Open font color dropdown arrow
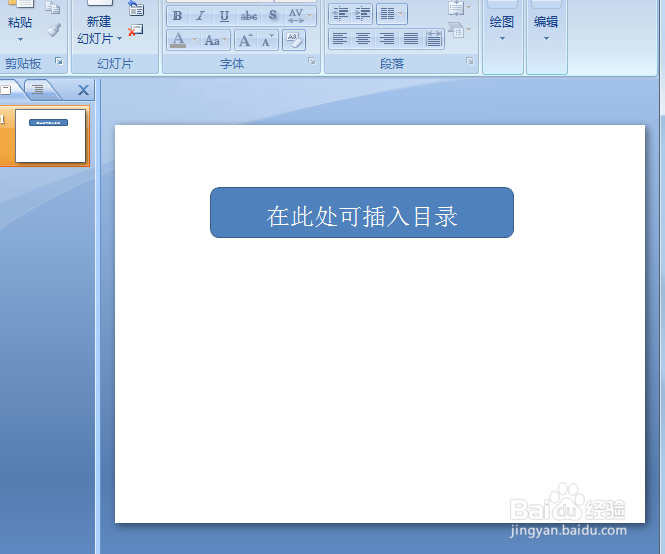Viewport: 665px width, 554px height. (194, 40)
